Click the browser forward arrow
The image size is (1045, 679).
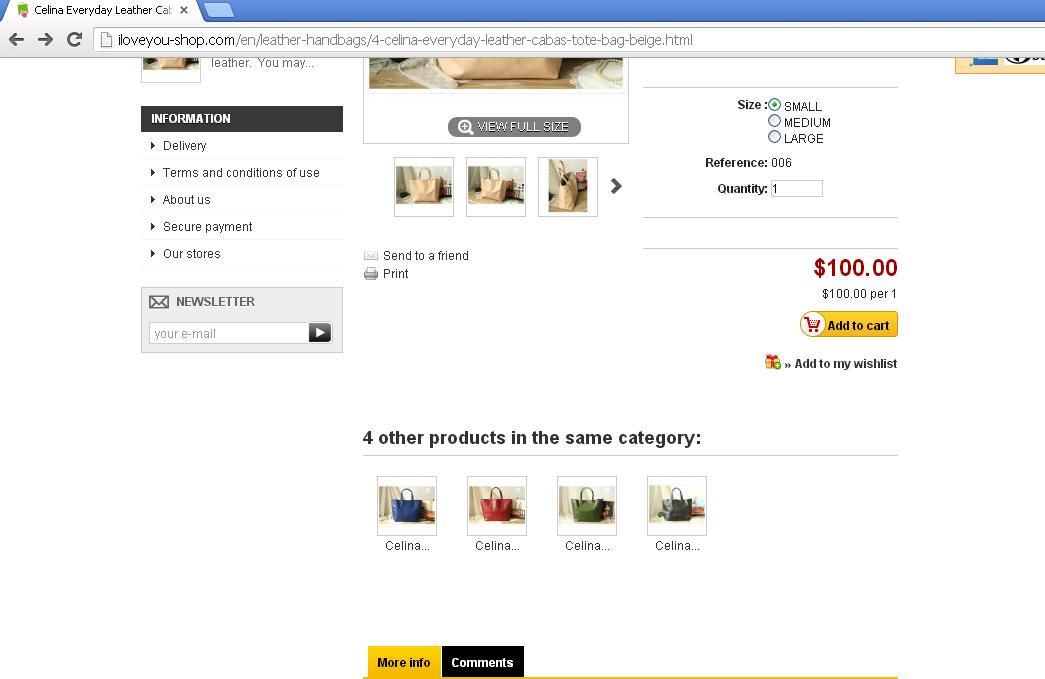pyautogui.click(x=45, y=40)
